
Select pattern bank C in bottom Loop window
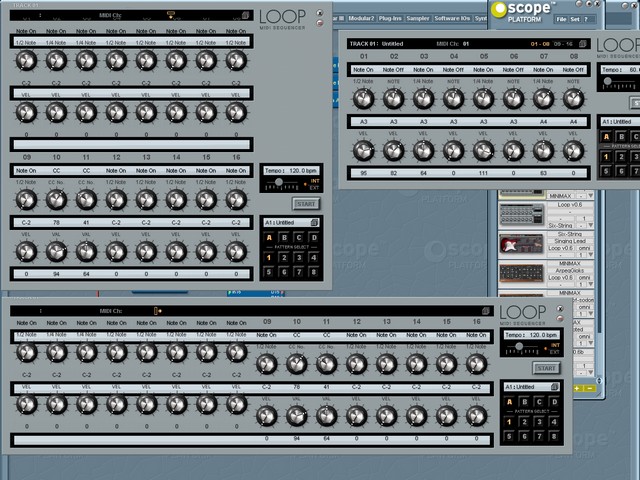539,402
